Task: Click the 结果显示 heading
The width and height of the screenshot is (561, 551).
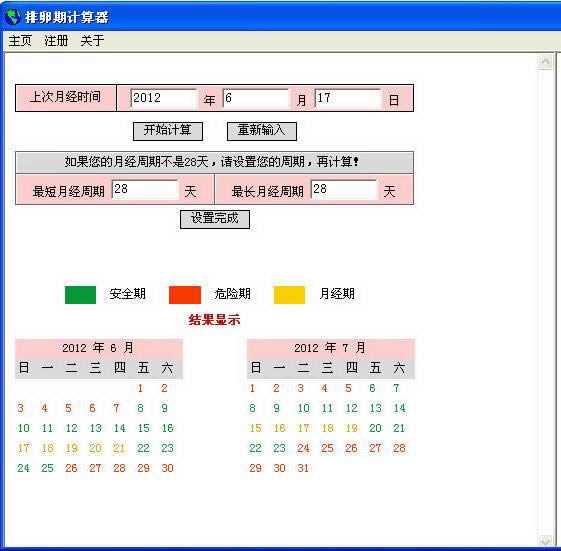Action: 214,320
